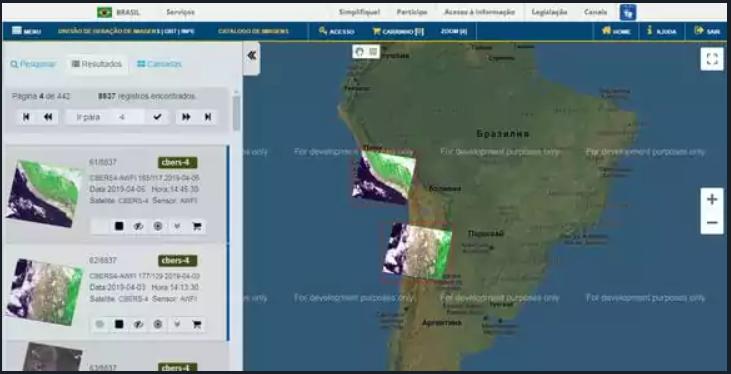Jump to the first results page

tap(26, 117)
